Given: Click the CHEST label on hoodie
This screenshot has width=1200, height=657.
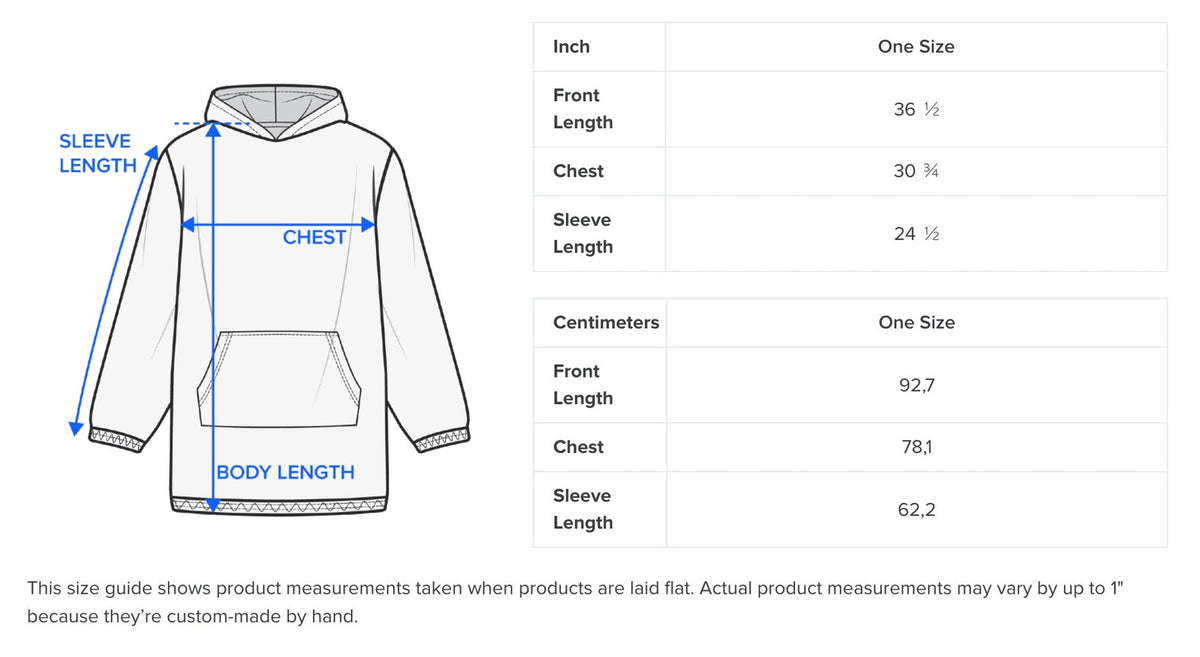Looking at the screenshot, I should [x=314, y=237].
